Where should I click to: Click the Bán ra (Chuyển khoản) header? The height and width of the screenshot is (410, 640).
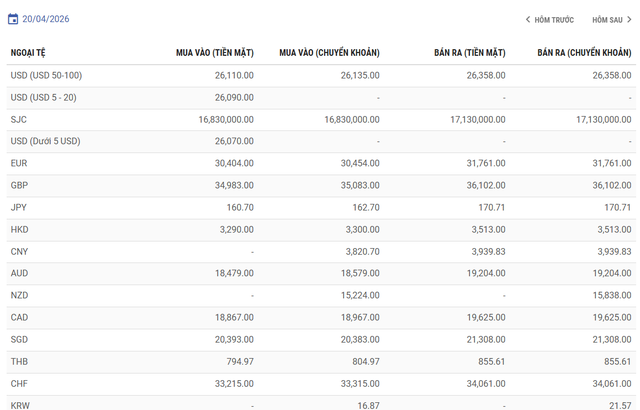tap(584, 53)
